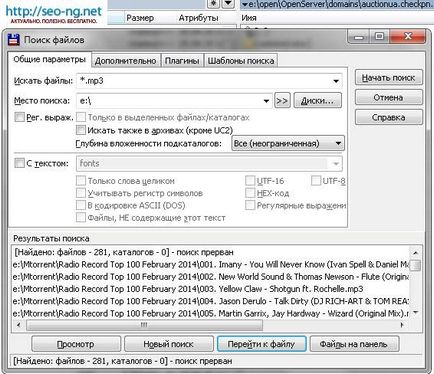Switch to the Общие параметры tab
This screenshot has height=374, width=434.
pyautogui.click(x=49, y=60)
